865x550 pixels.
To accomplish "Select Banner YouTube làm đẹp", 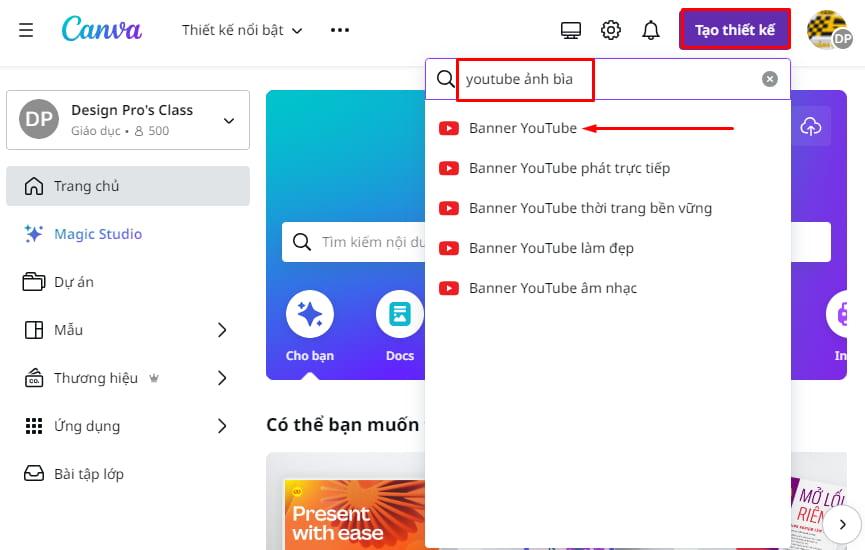I will tap(607, 248).
